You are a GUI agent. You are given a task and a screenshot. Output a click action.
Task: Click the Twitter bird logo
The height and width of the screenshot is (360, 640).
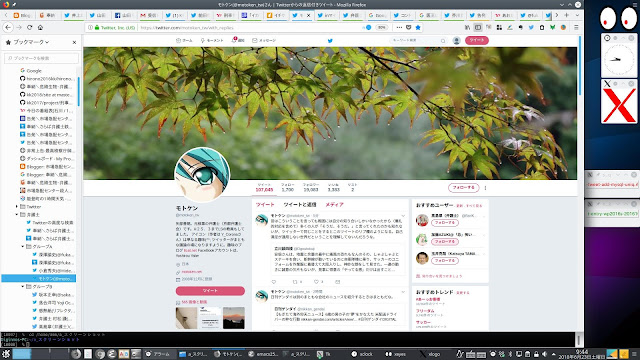pos(330,40)
